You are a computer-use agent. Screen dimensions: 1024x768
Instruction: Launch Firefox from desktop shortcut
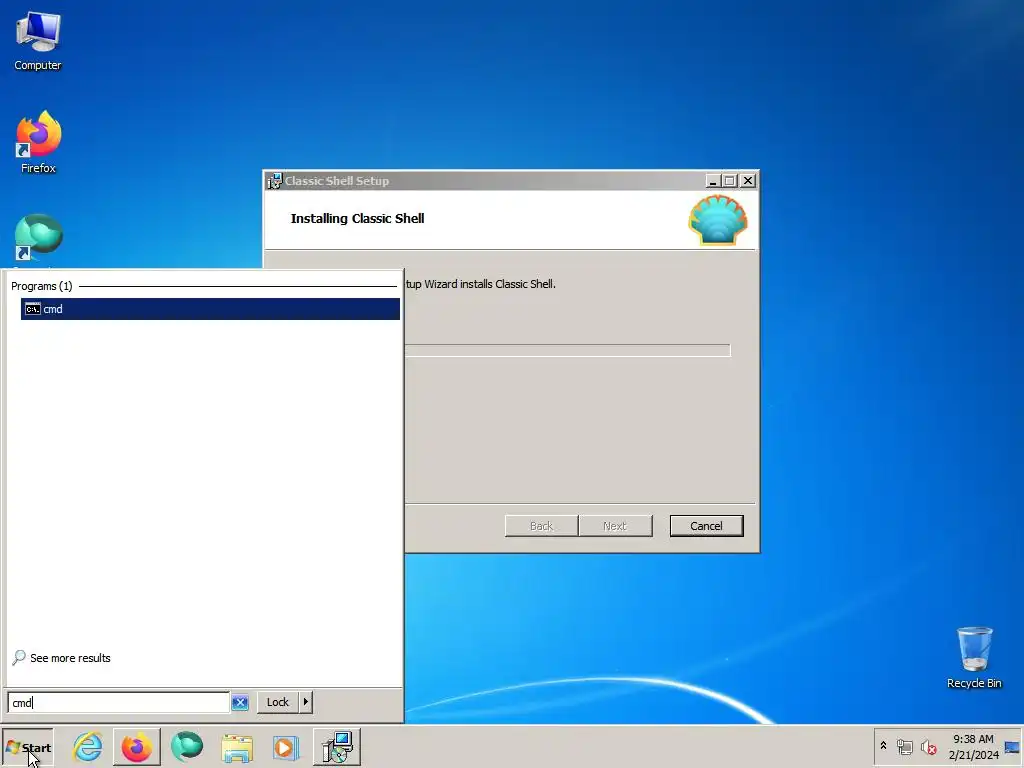pos(38,142)
